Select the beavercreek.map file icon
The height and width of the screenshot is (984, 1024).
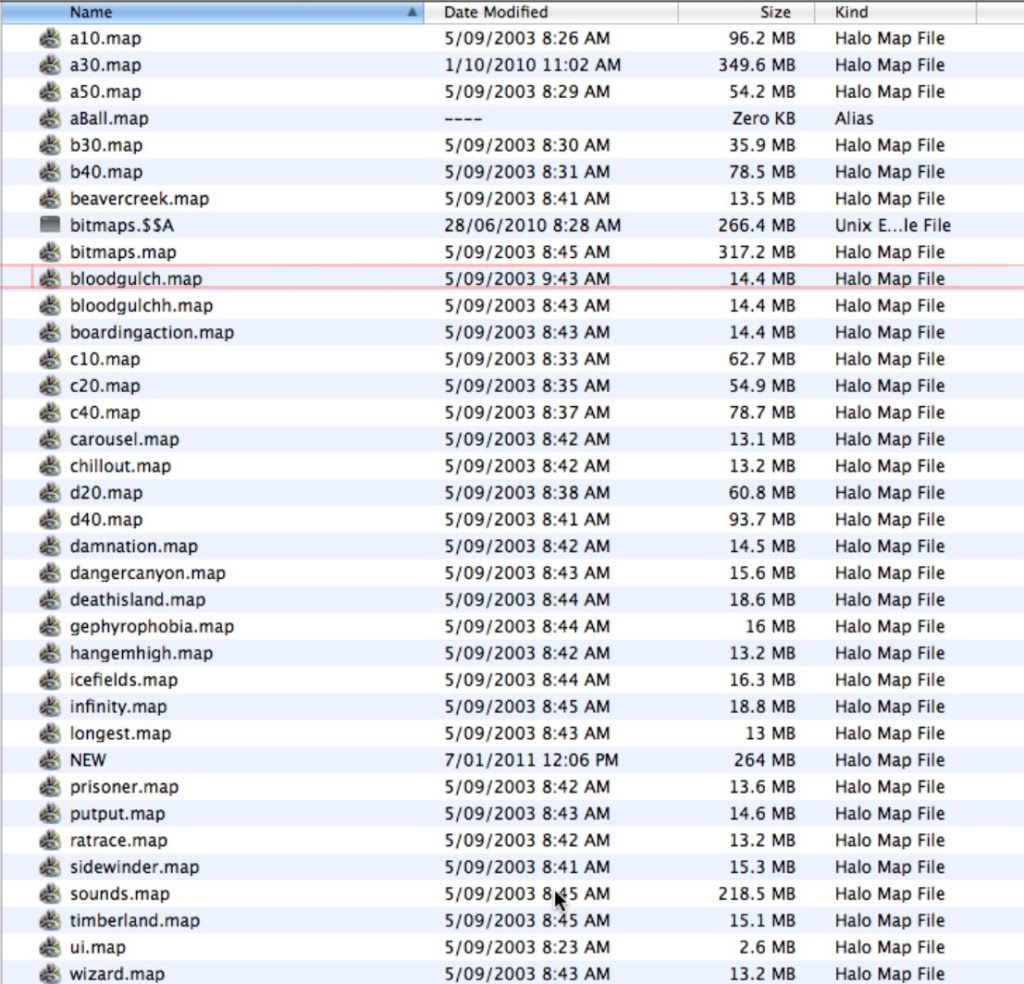pos(50,199)
